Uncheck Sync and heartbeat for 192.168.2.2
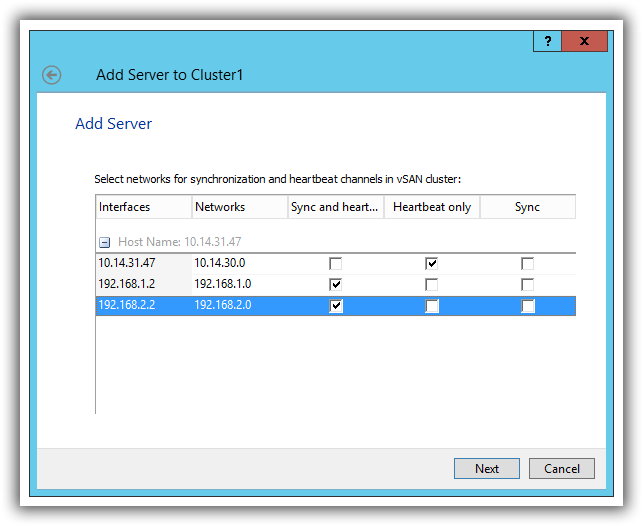 [x=335, y=305]
